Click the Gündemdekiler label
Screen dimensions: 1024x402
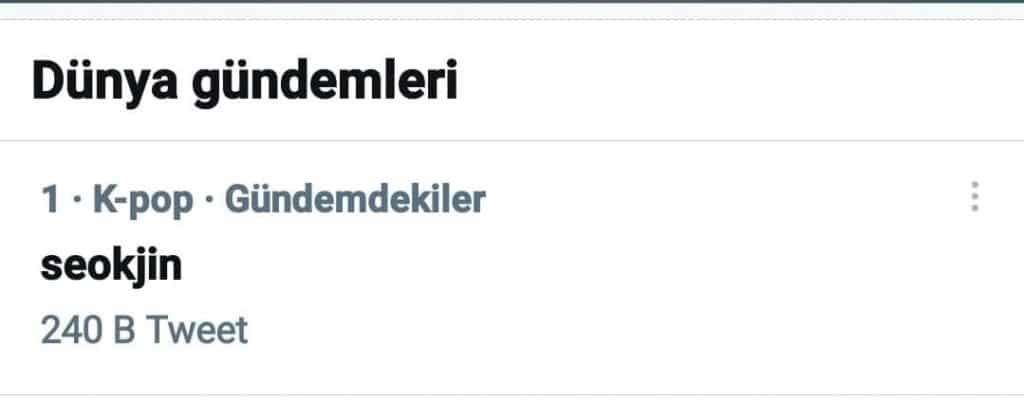point(355,199)
